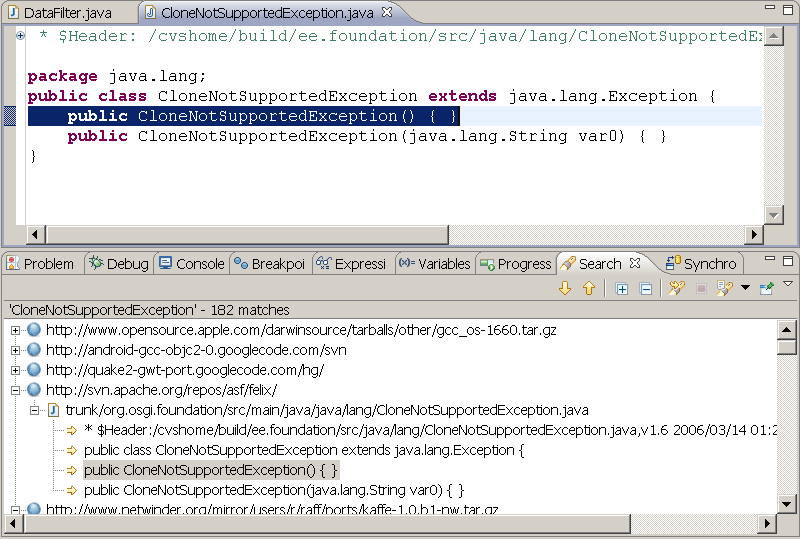Select opensource.apple.com repository globe icon
Image resolution: width=800 pixels, height=539 pixels.
point(34,330)
